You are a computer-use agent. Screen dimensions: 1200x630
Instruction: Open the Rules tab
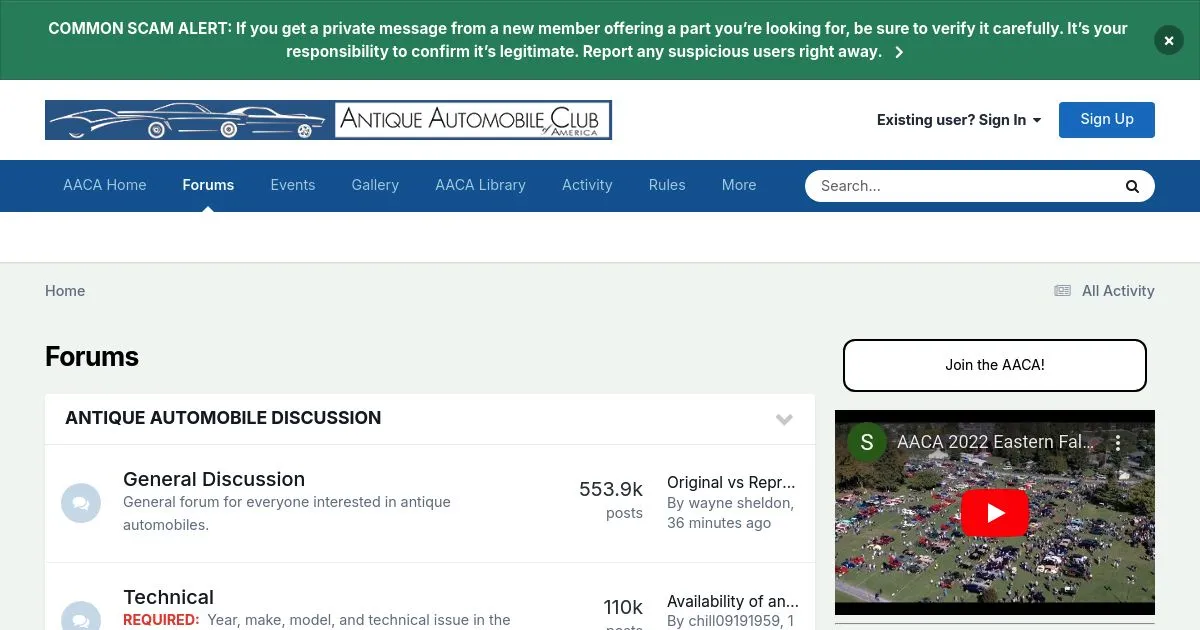point(667,185)
